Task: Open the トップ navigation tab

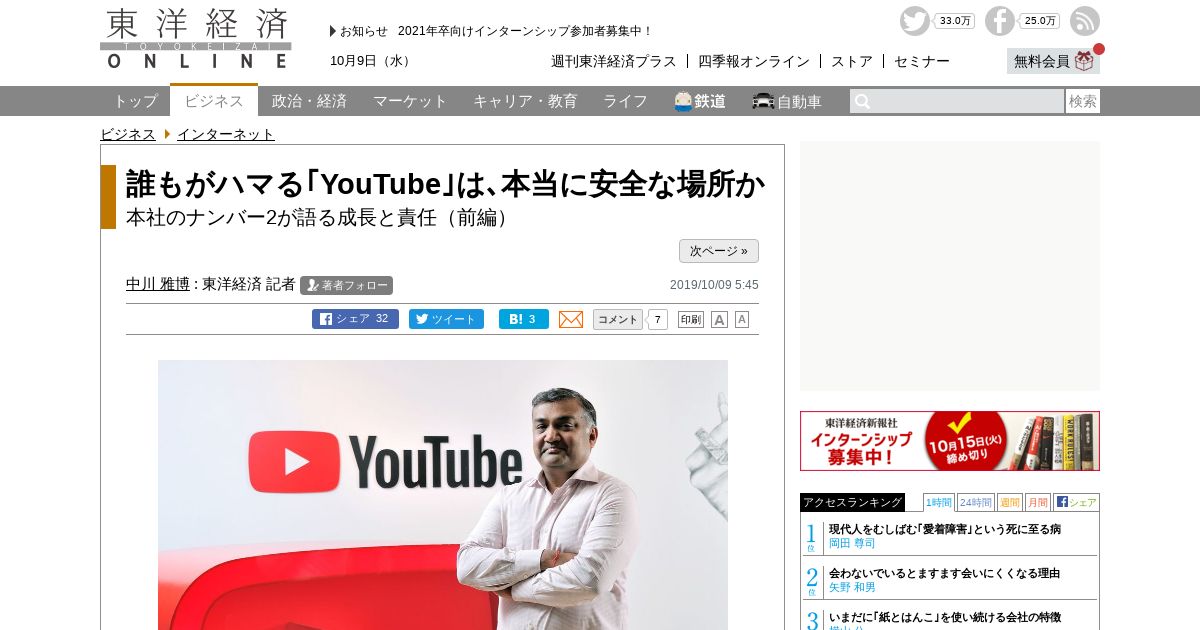Action: [135, 101]
